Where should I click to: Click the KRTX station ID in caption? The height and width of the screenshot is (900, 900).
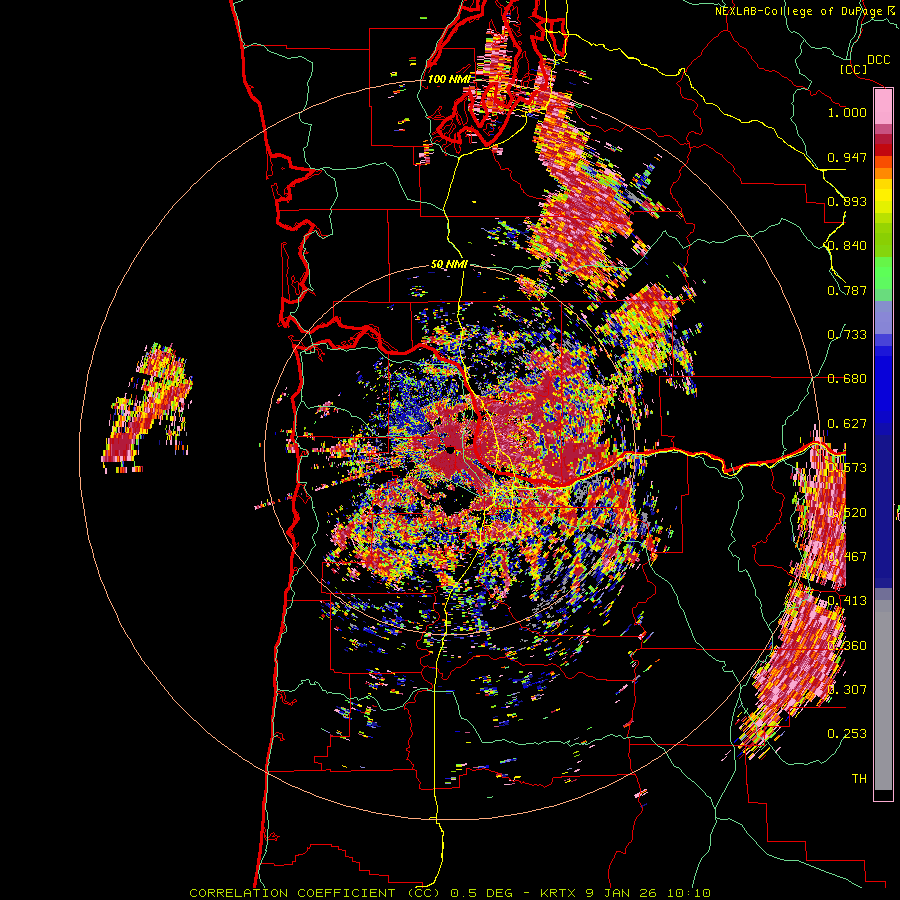coord(559,893)
